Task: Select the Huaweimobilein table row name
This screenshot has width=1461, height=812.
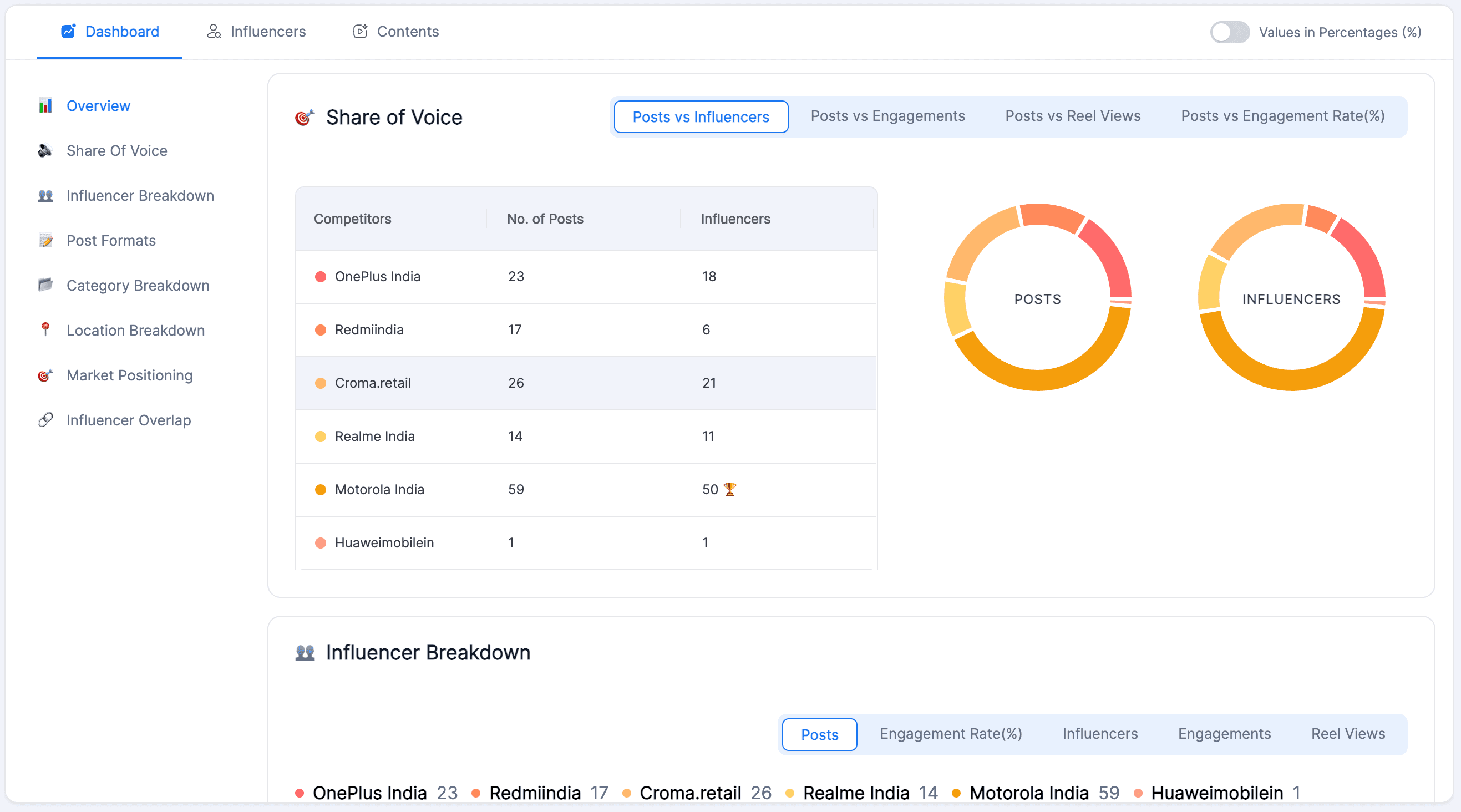Action: tap(384, 542)
